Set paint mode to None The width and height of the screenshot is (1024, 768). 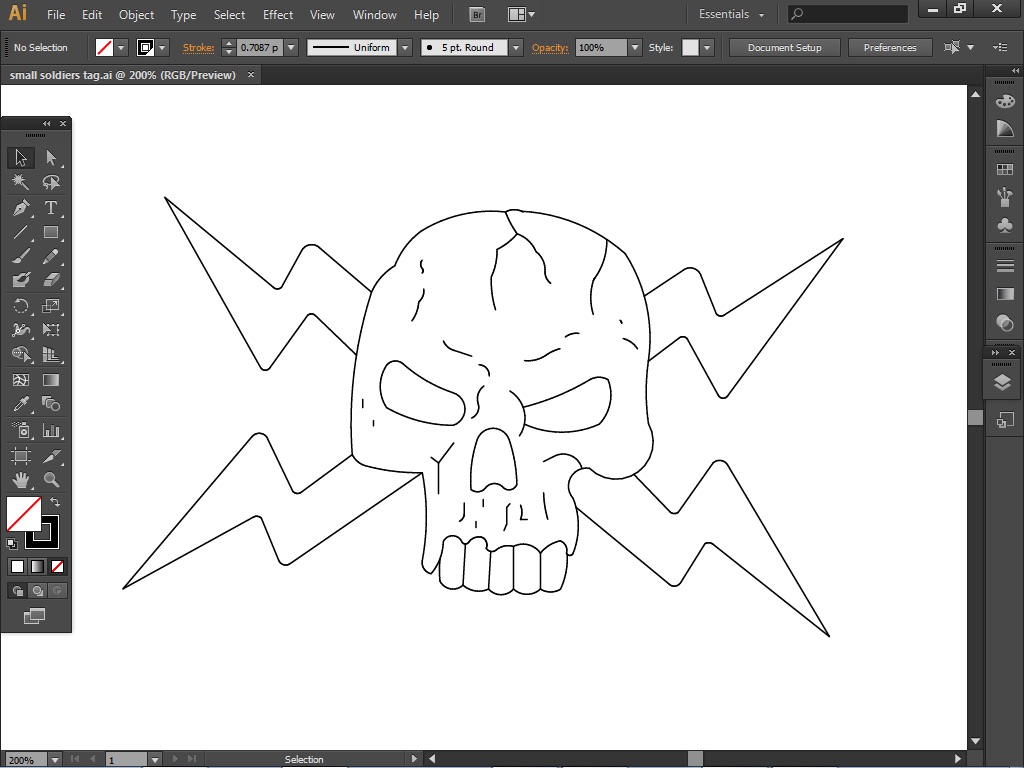coord(57,567)
